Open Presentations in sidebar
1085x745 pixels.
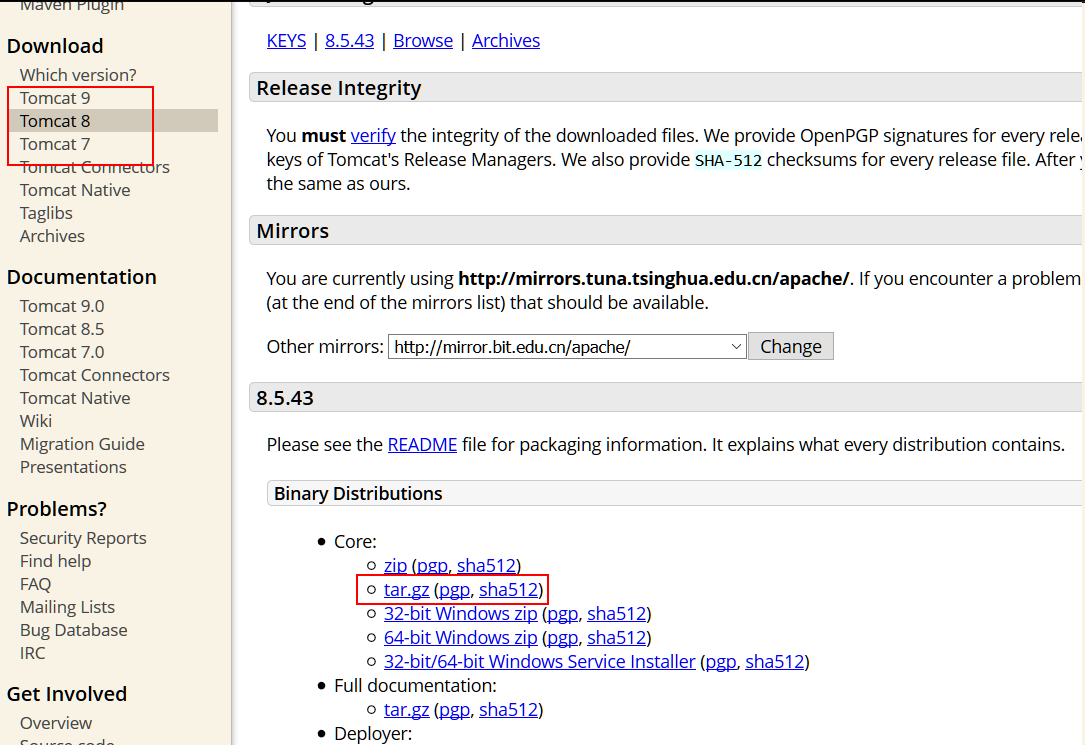coord(73,468)
